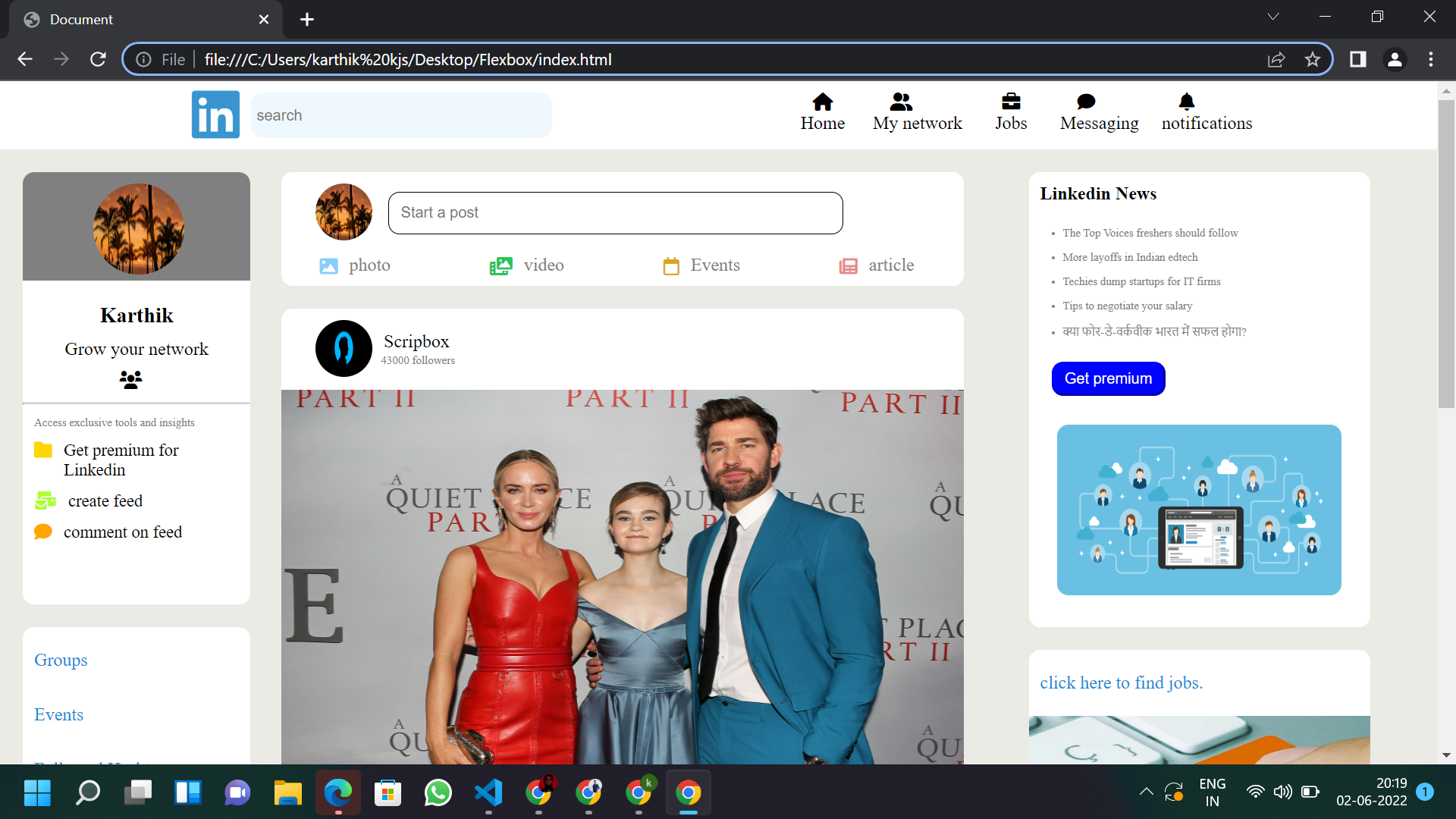Image resolution: width=1456 pixels, height=819 pixels.
Task: Open the Groups link in sidebar
Action: [61, 660]
